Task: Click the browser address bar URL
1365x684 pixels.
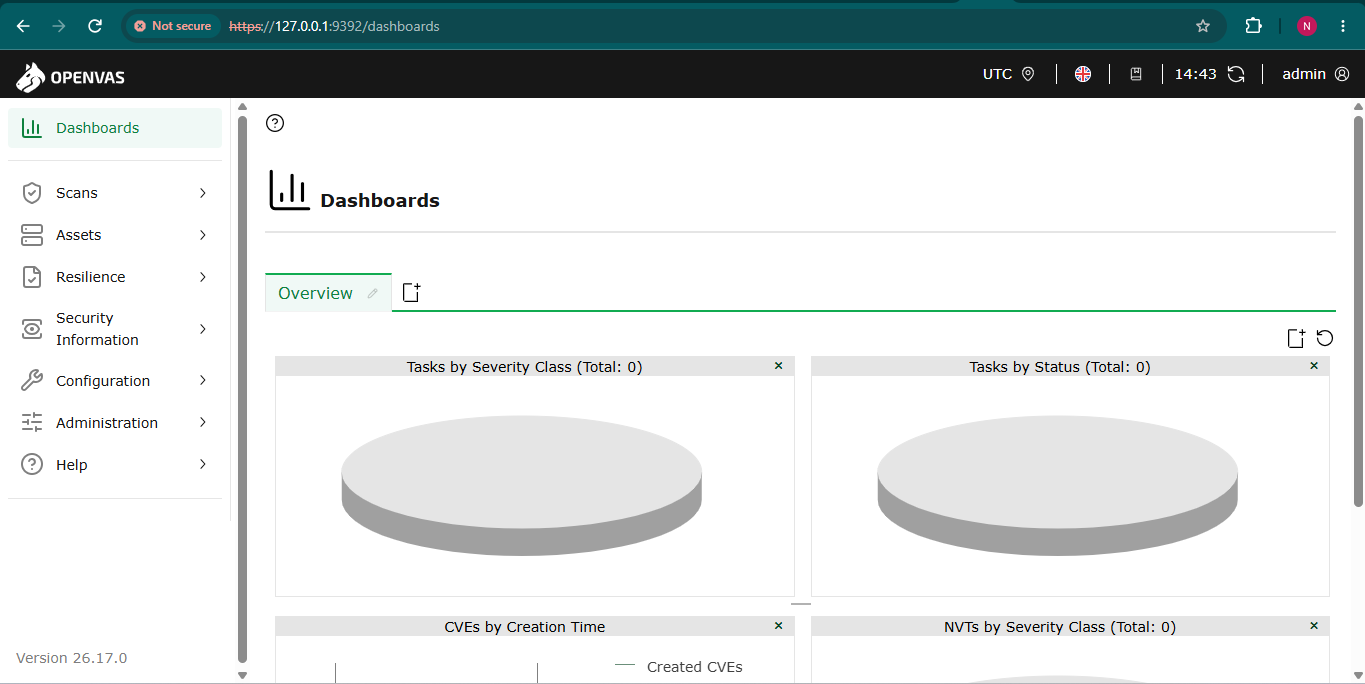Action: tap(335, 26)
